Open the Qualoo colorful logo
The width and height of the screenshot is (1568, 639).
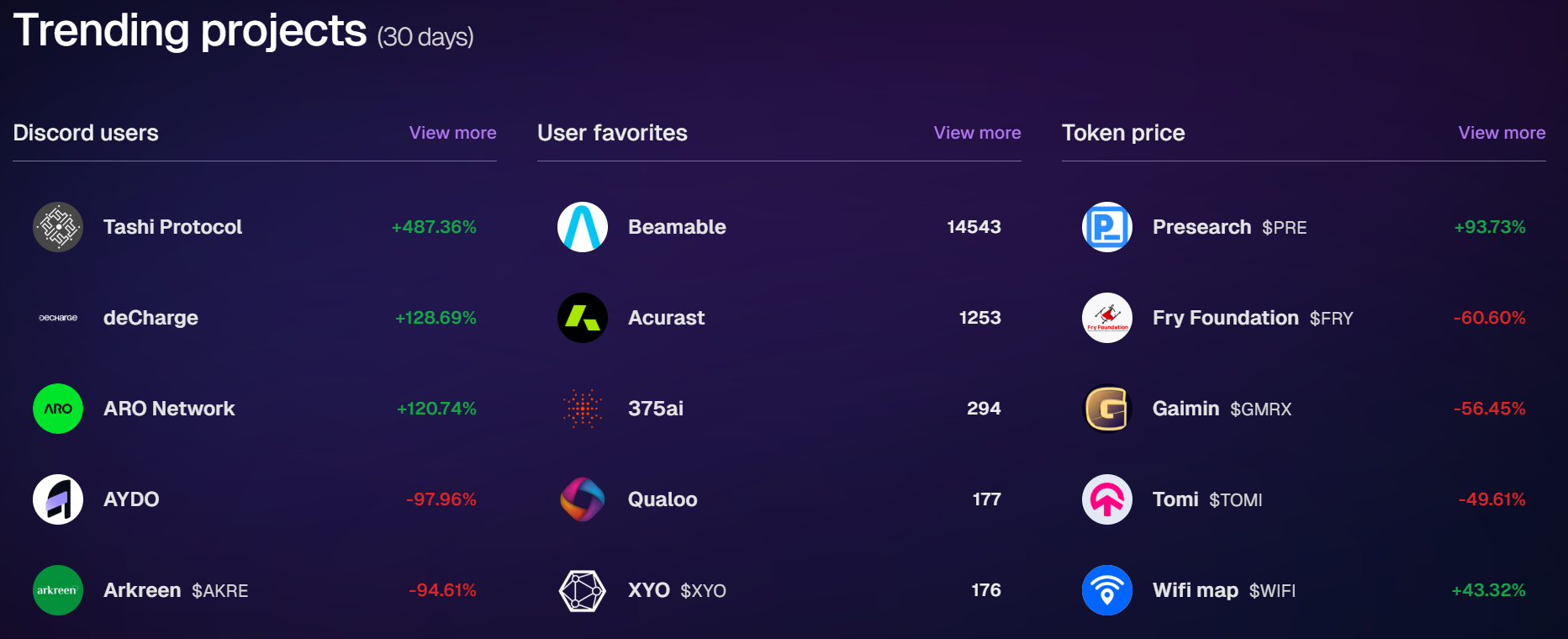point(583,499)
